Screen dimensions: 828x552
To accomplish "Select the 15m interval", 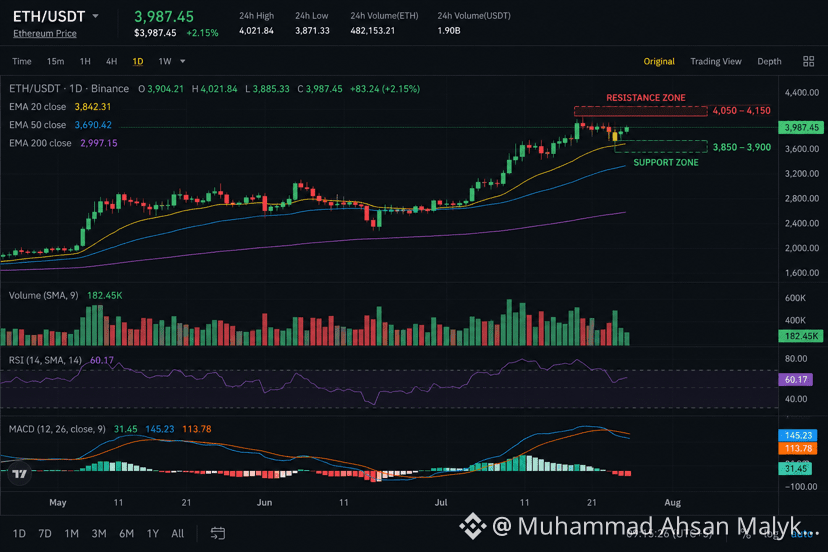I will click(55, 61).
